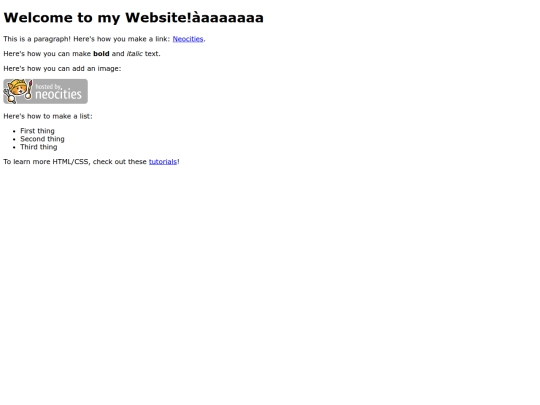Select the Second thing list item
This screenshot has width=540, height=405.
coord(42,139)
